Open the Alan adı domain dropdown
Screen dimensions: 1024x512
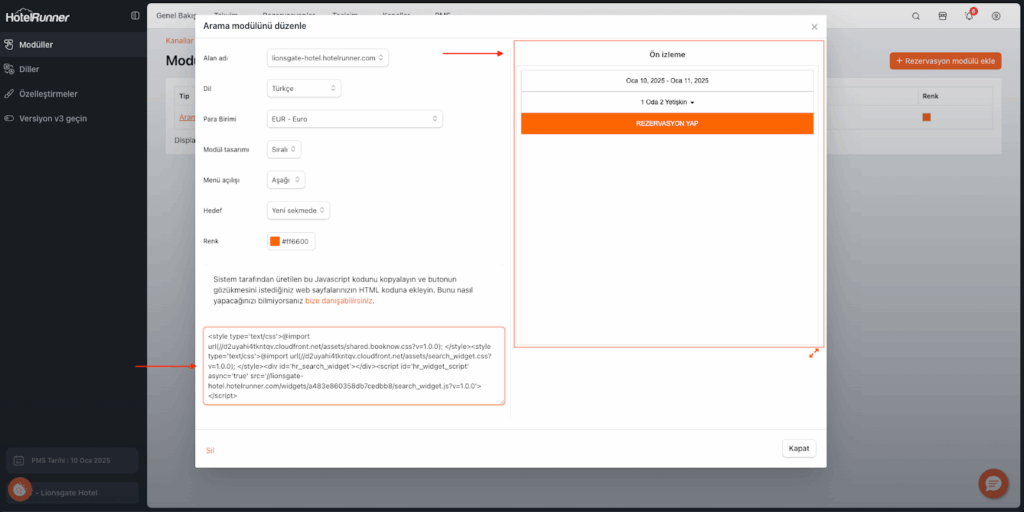click(x=328, y=58)
